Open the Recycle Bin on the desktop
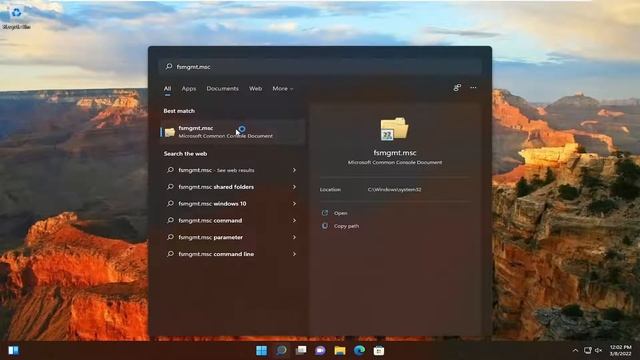 16,17
